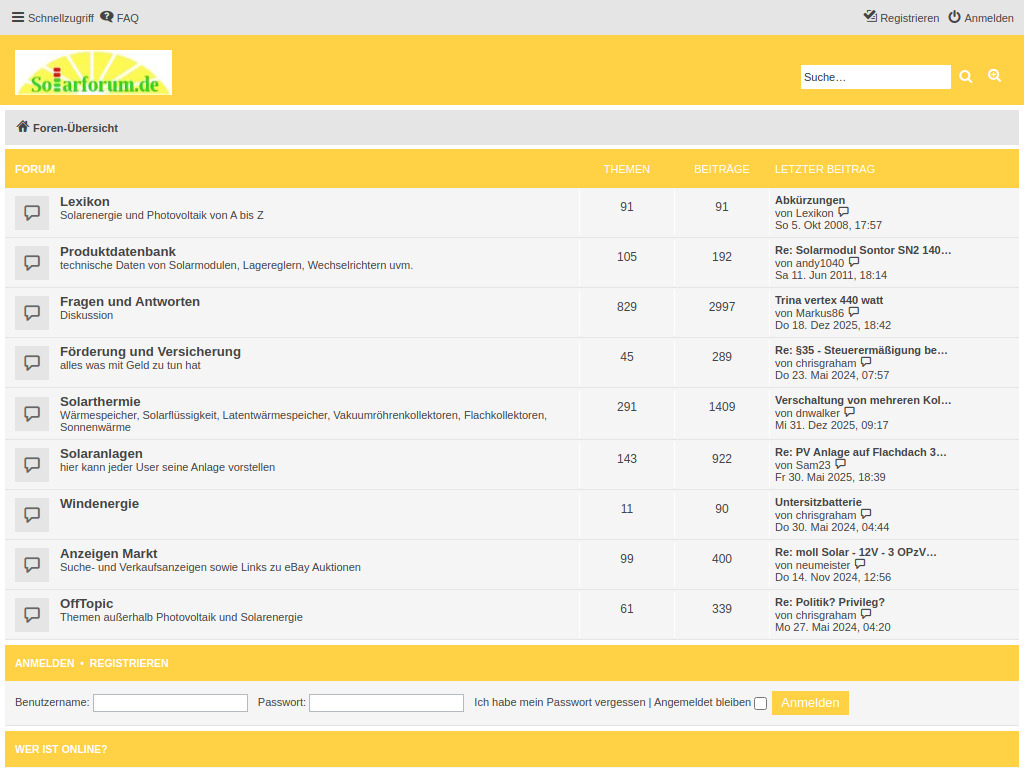Click the OffTopic forum icon

coord(31,614)
